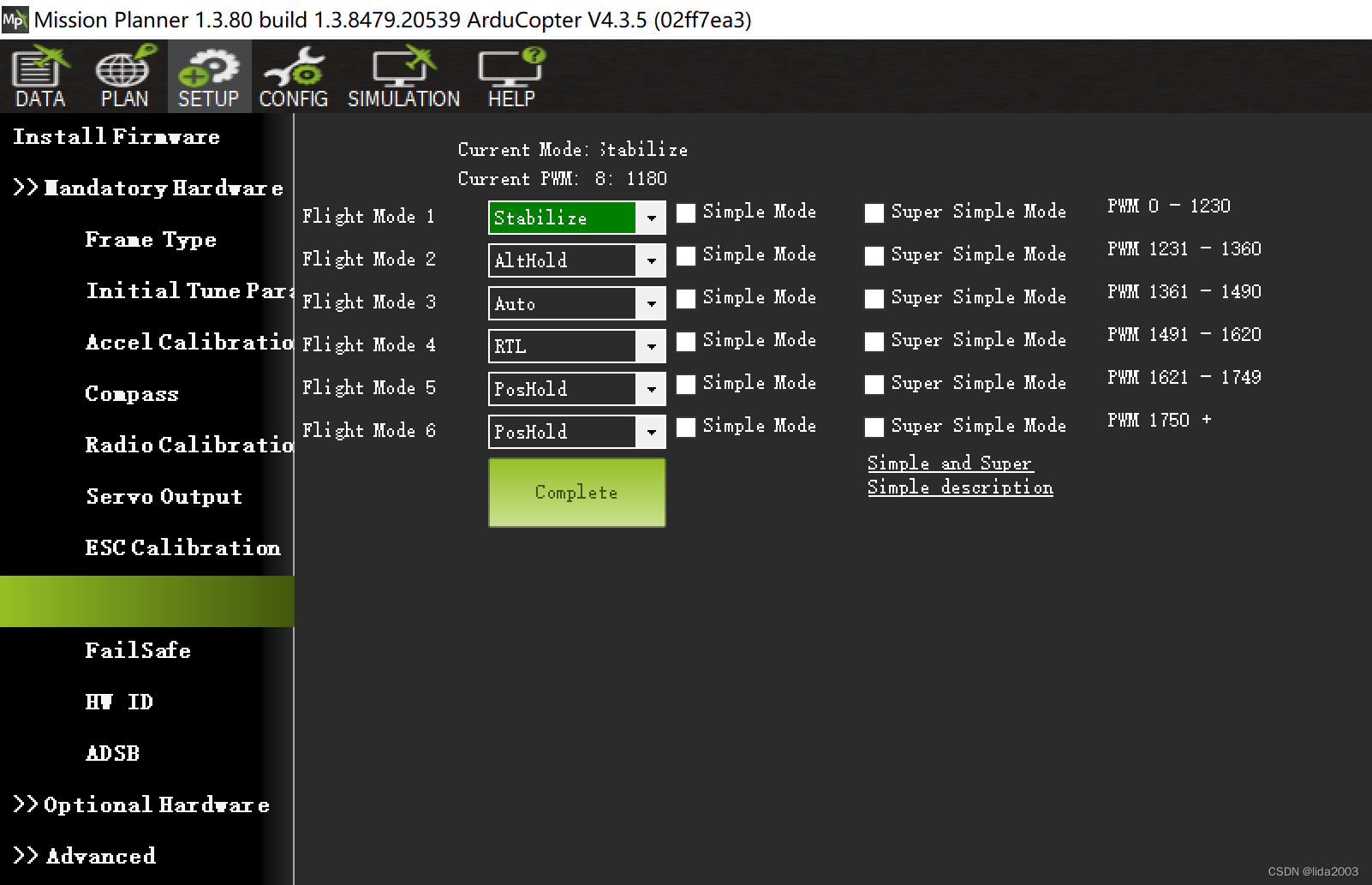Click the Flight Mode 4 label

(368, 344)
